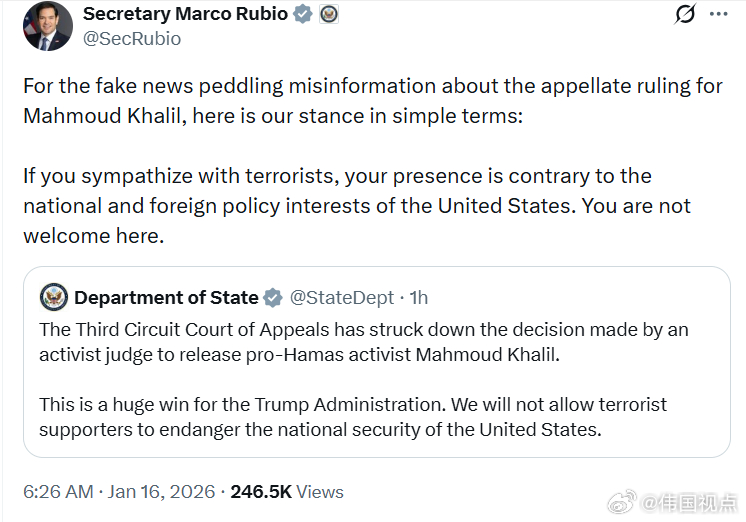
Task: Click the main tweet text about Mahmoud Khalil
Action: pos(373,101)
